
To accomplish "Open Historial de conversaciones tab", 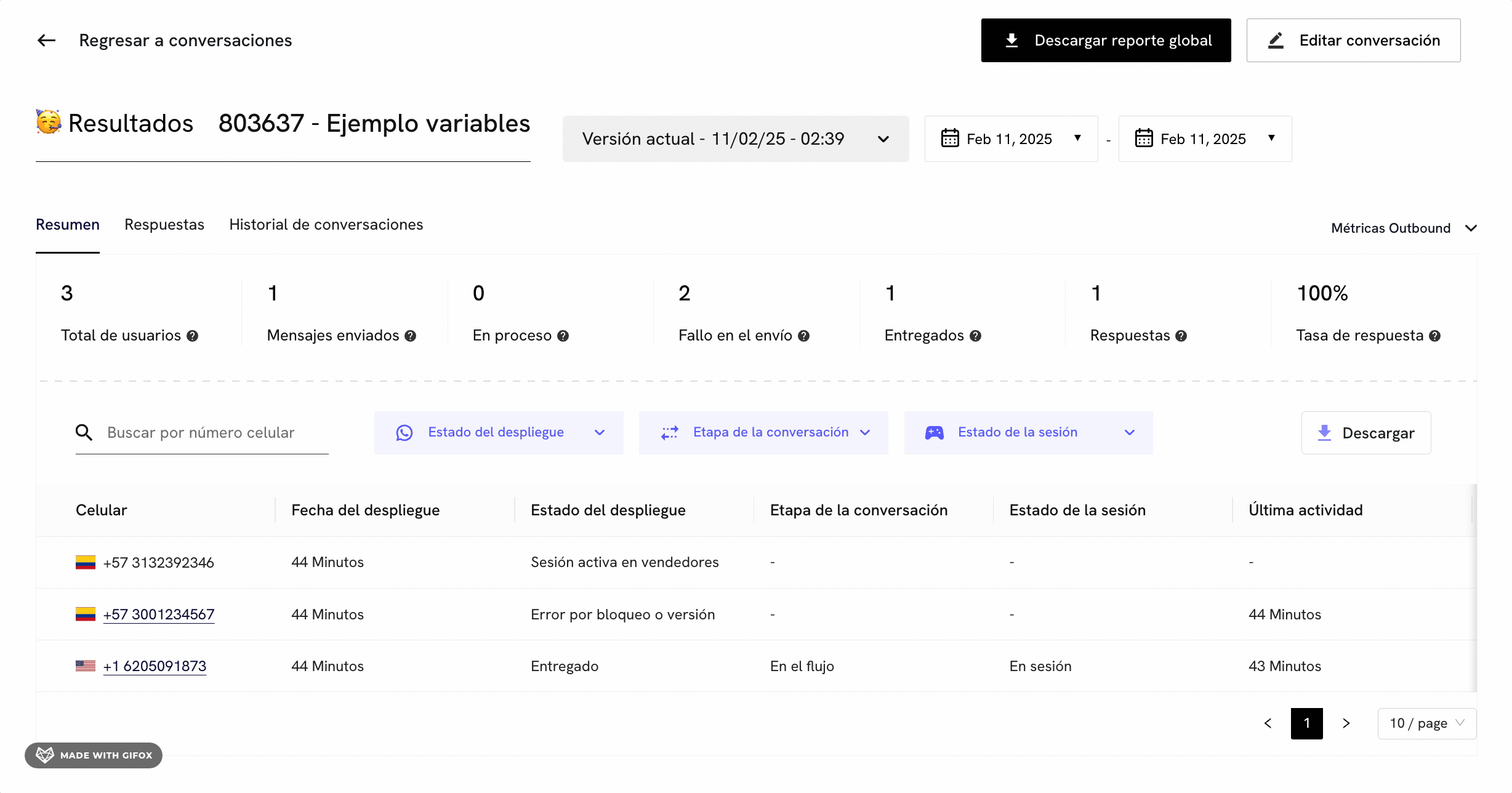I will tap(326, 225).
